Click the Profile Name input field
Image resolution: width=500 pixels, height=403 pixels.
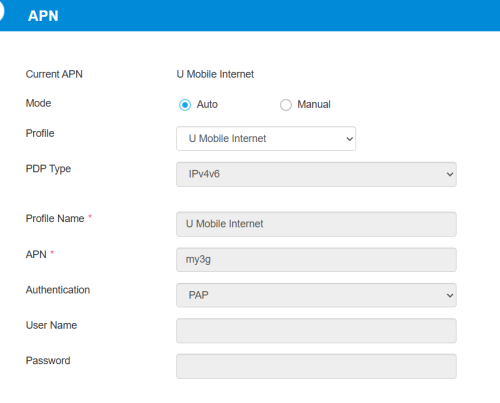(316, 224)
